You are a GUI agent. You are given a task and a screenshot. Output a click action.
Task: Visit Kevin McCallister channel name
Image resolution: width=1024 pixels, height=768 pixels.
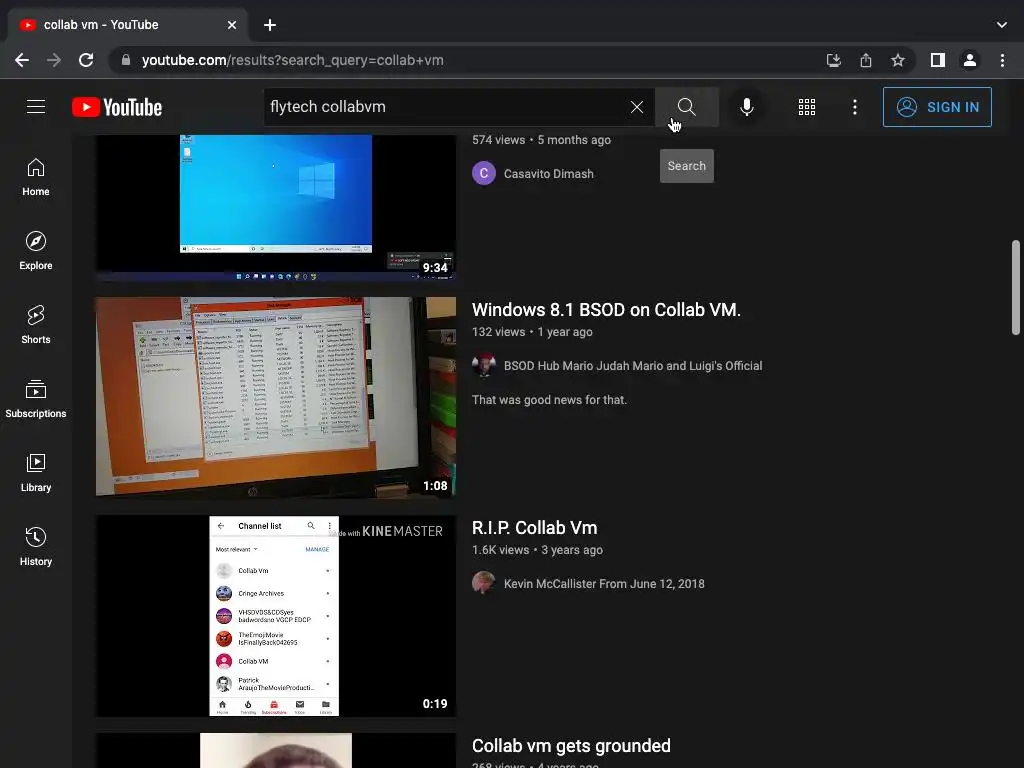point(604,584)
